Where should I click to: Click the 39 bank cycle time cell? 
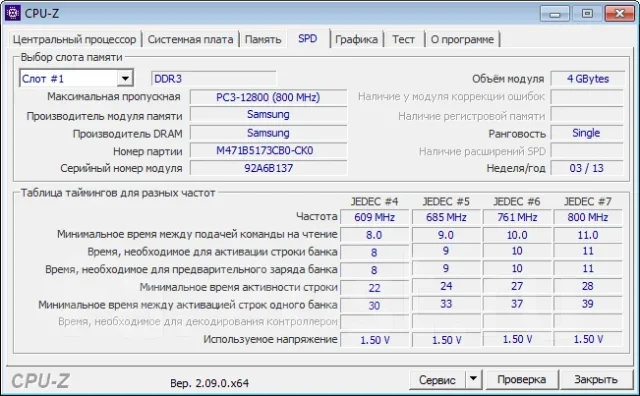pyautogui.click(x=588, y=304)
